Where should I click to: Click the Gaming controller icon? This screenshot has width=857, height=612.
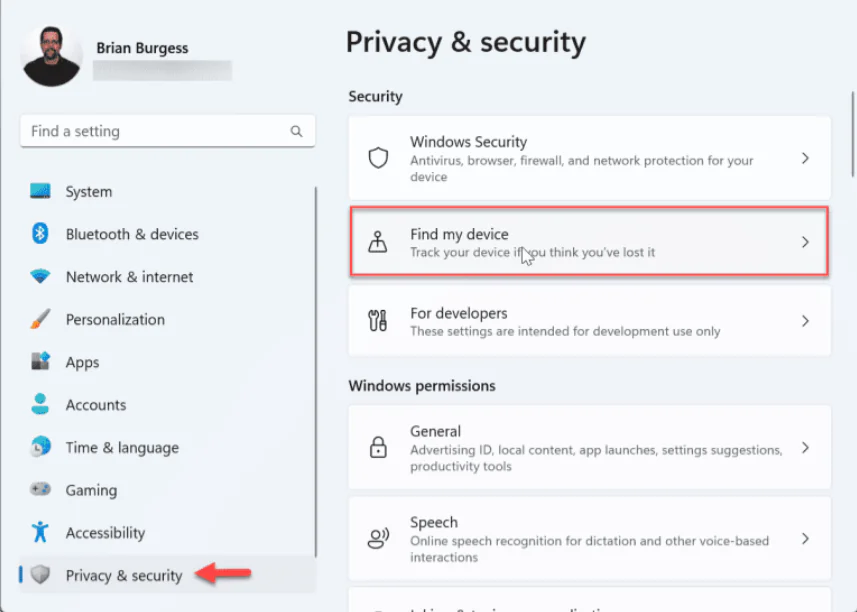39,490
